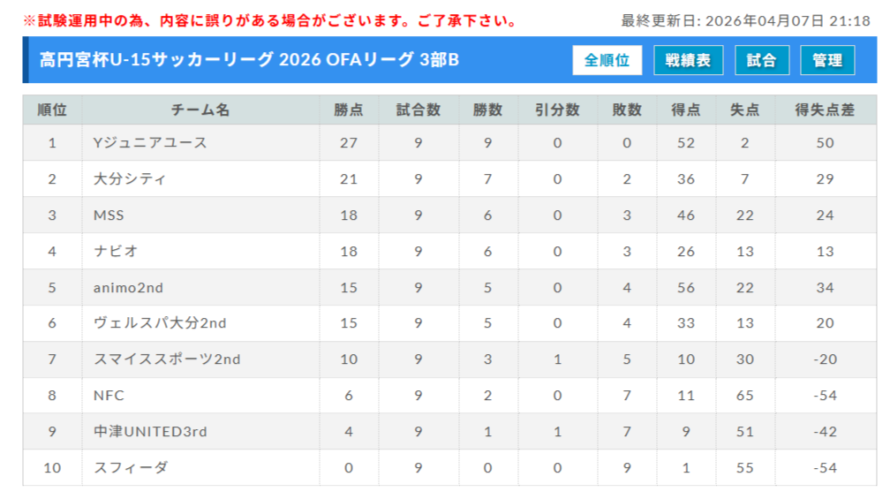Click the 試合数 column header
This screenshot has height=499, width=890.
[417, 110]
